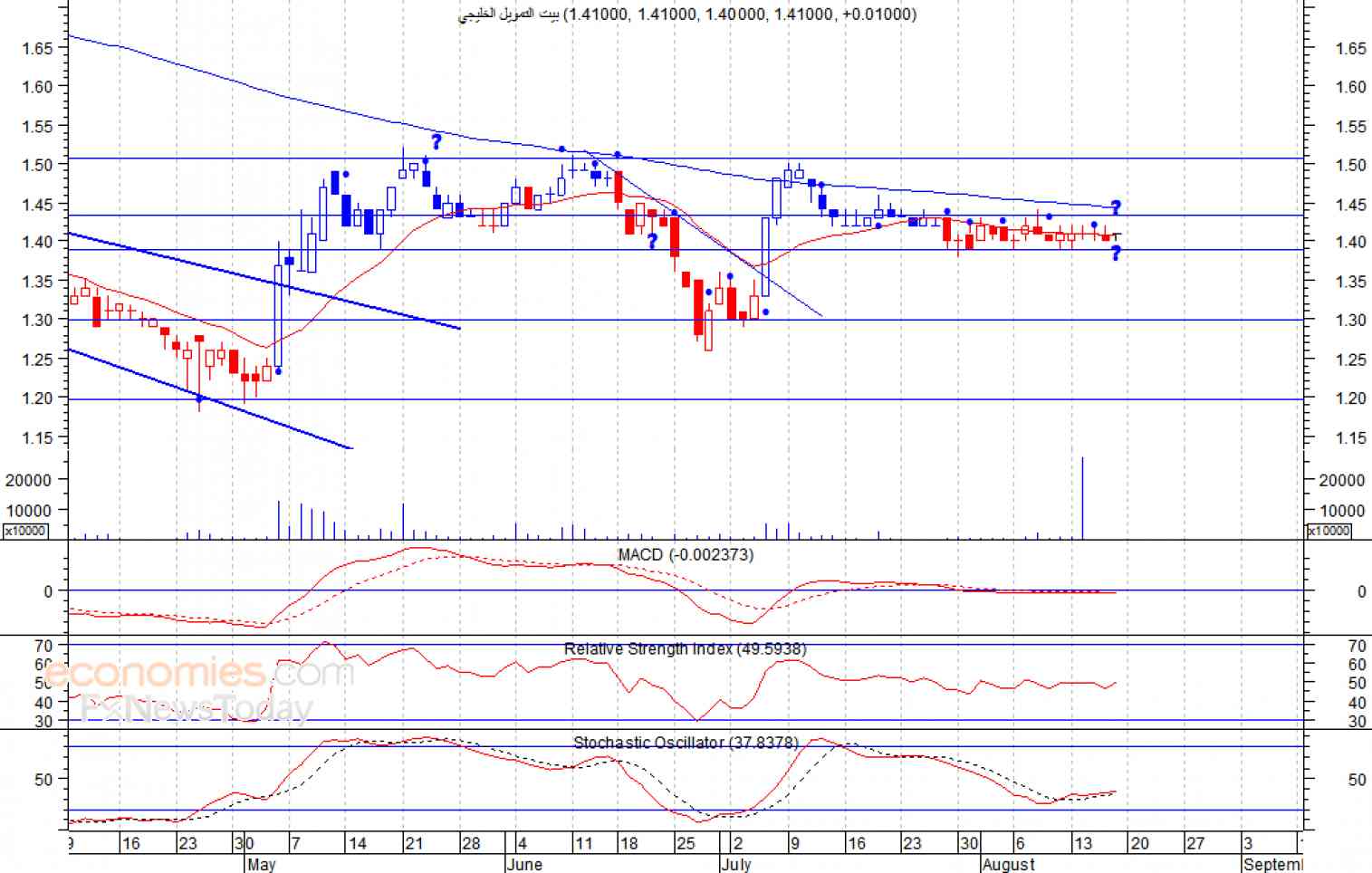The height and width of the screenshot is (873, 1372).
Task: Click the MACD zero label on right axis
Action: pos(1361,591)
